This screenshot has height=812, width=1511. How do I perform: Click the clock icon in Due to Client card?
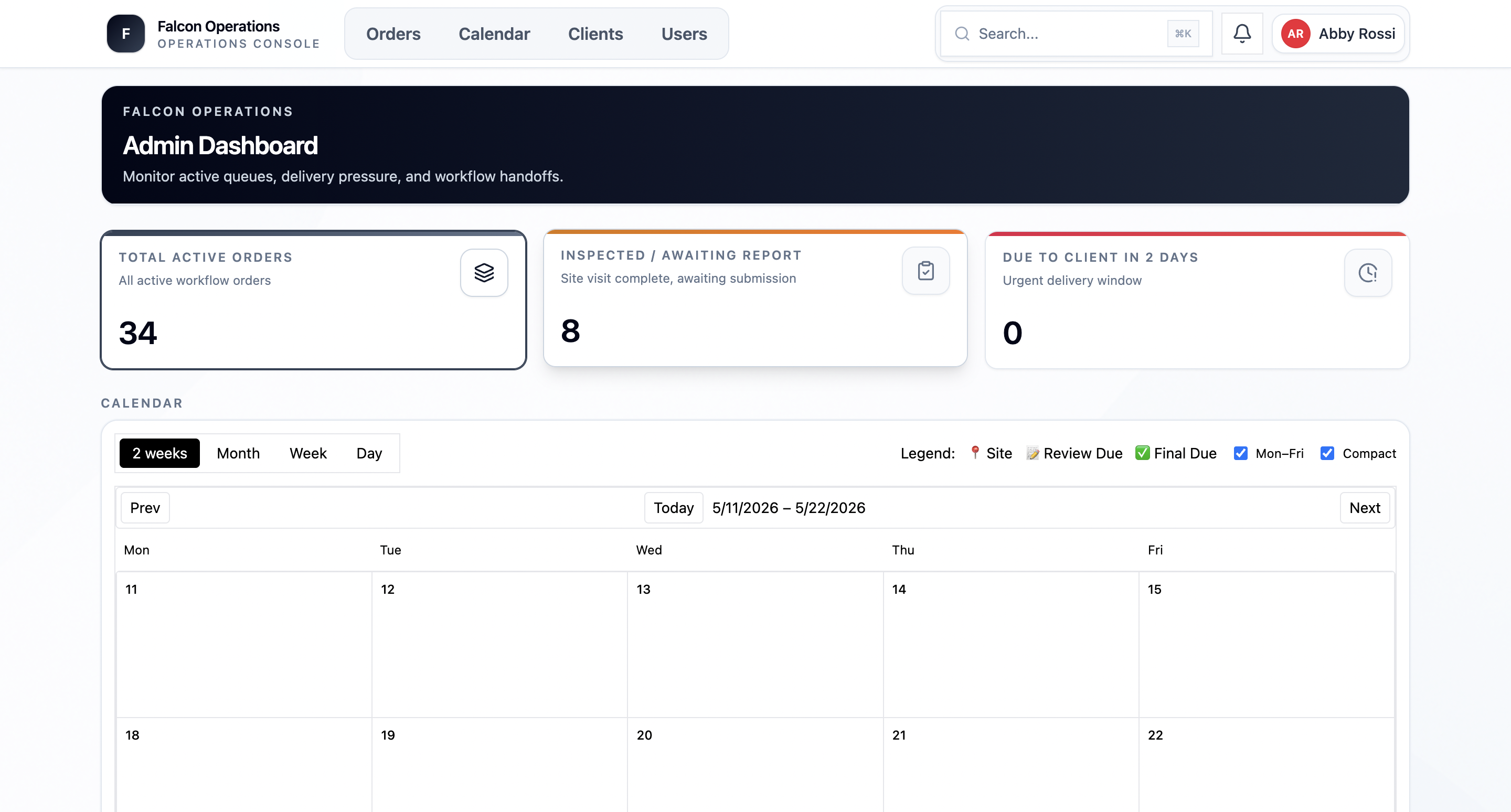(x=1368, y=273)
